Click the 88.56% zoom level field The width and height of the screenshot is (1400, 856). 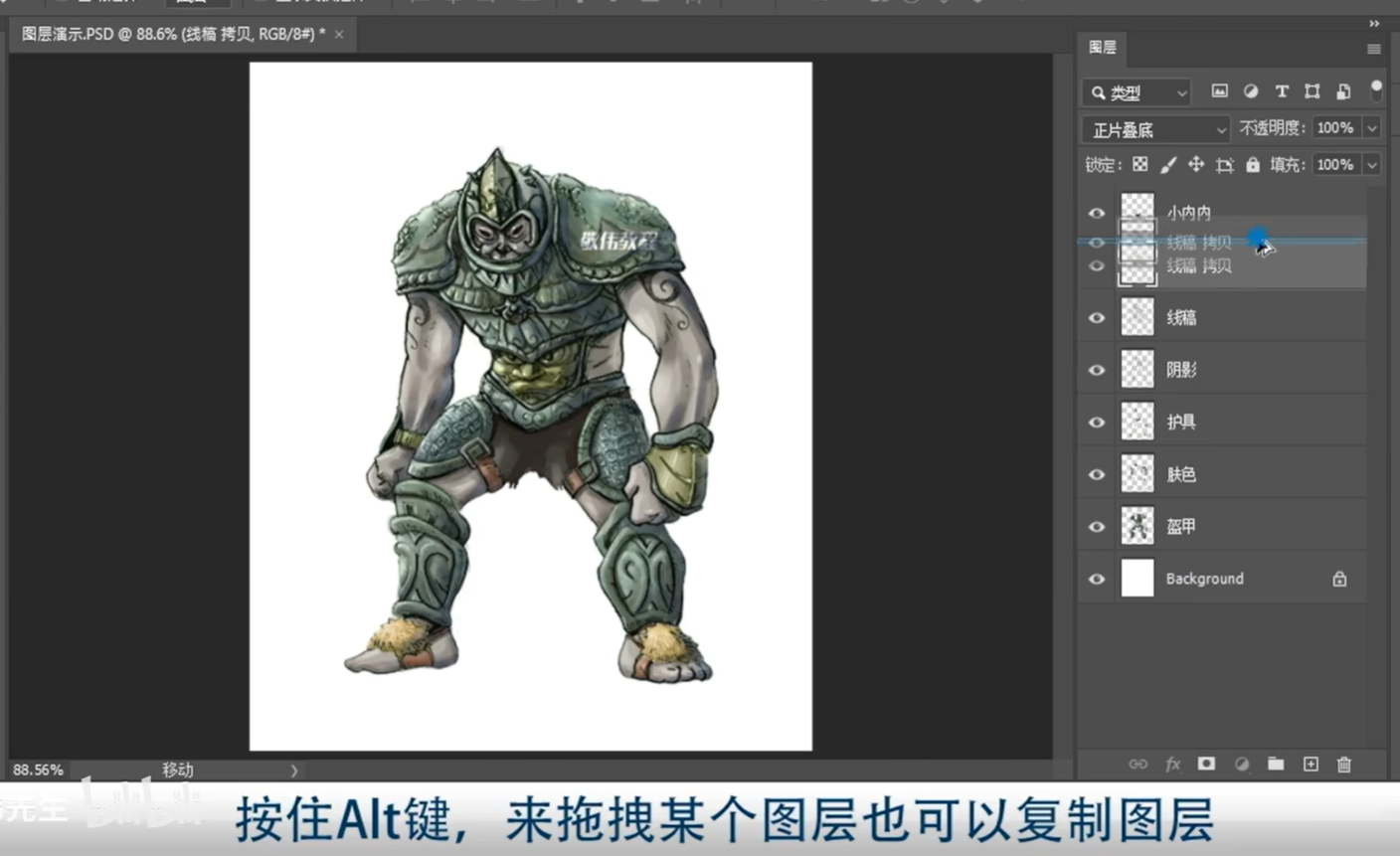[x=38, y=770]
